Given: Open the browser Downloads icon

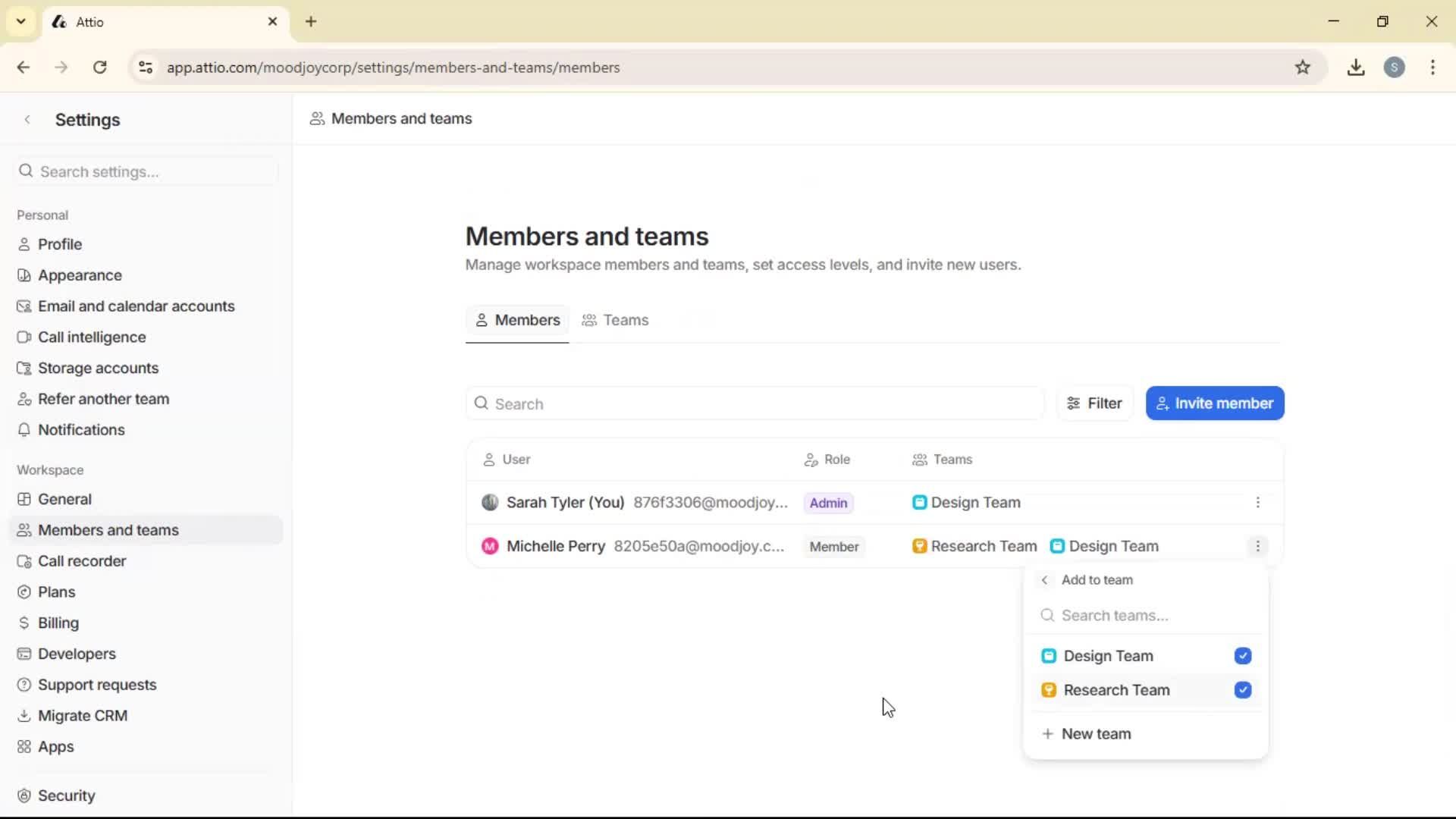Looking at the screenshot, I should pyautogui.click(x=1356, y=67).
